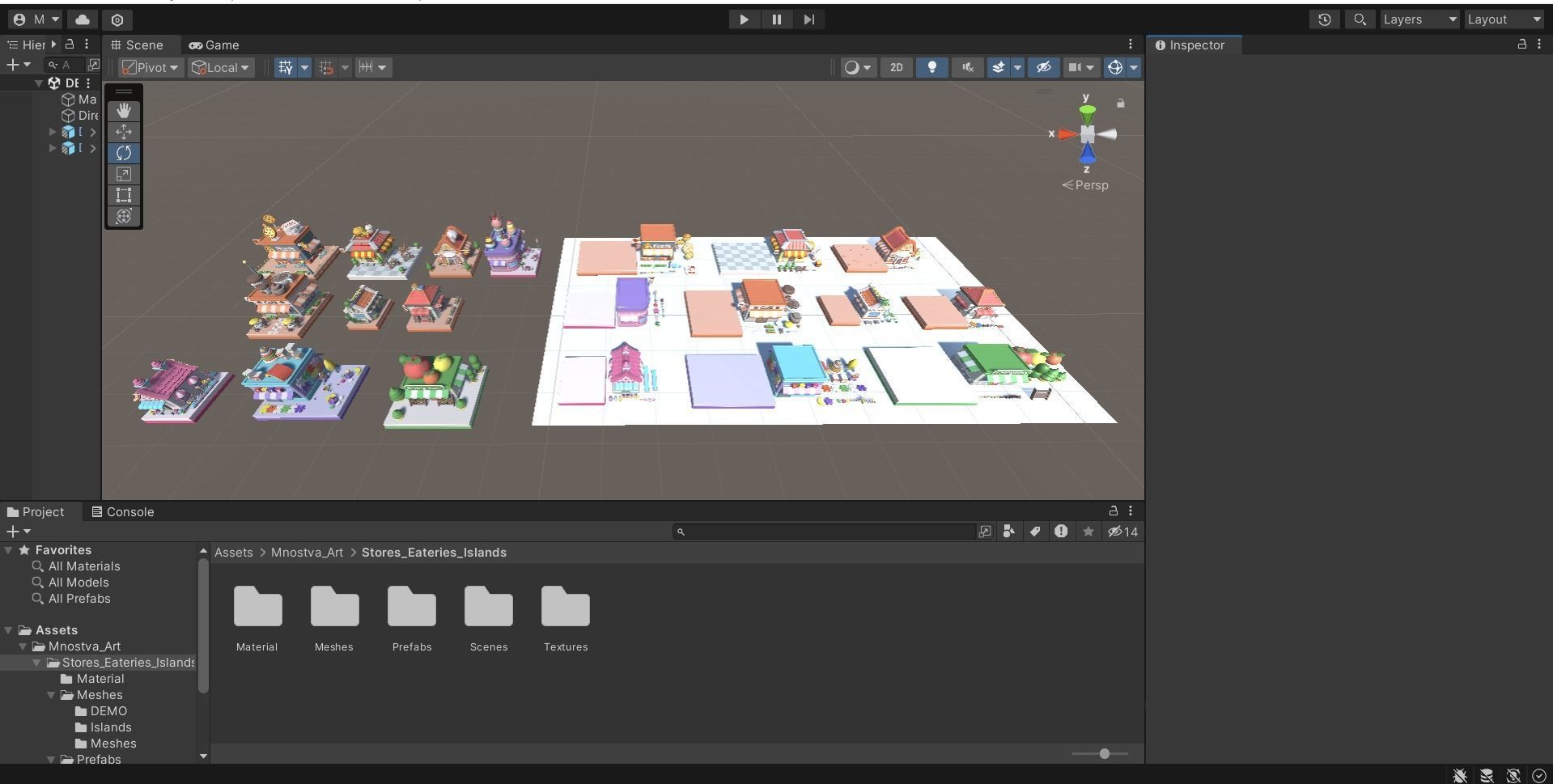This screenshot has height=784, width=1553.
Task: Toggle grid snapping
Action: coord(326,68)
